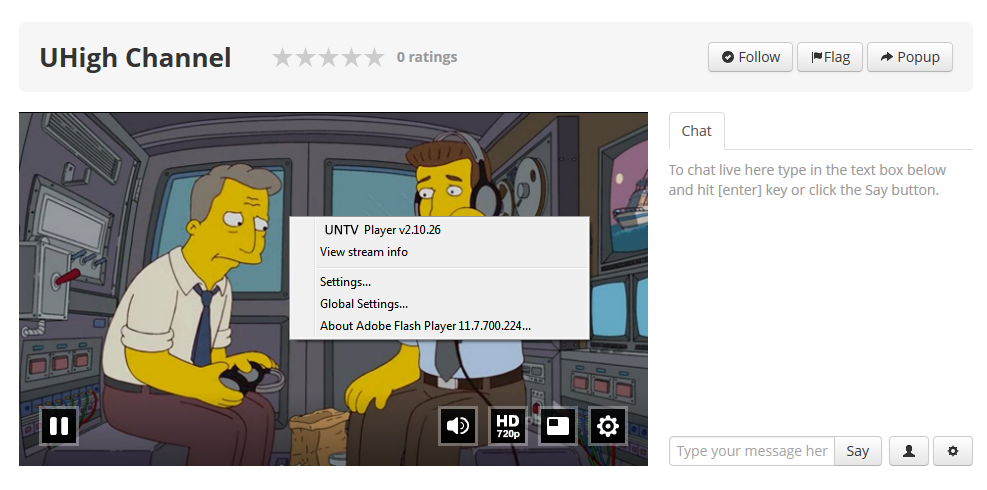
Task: Switch to theater mode layout icon
Action: (558, 426)
